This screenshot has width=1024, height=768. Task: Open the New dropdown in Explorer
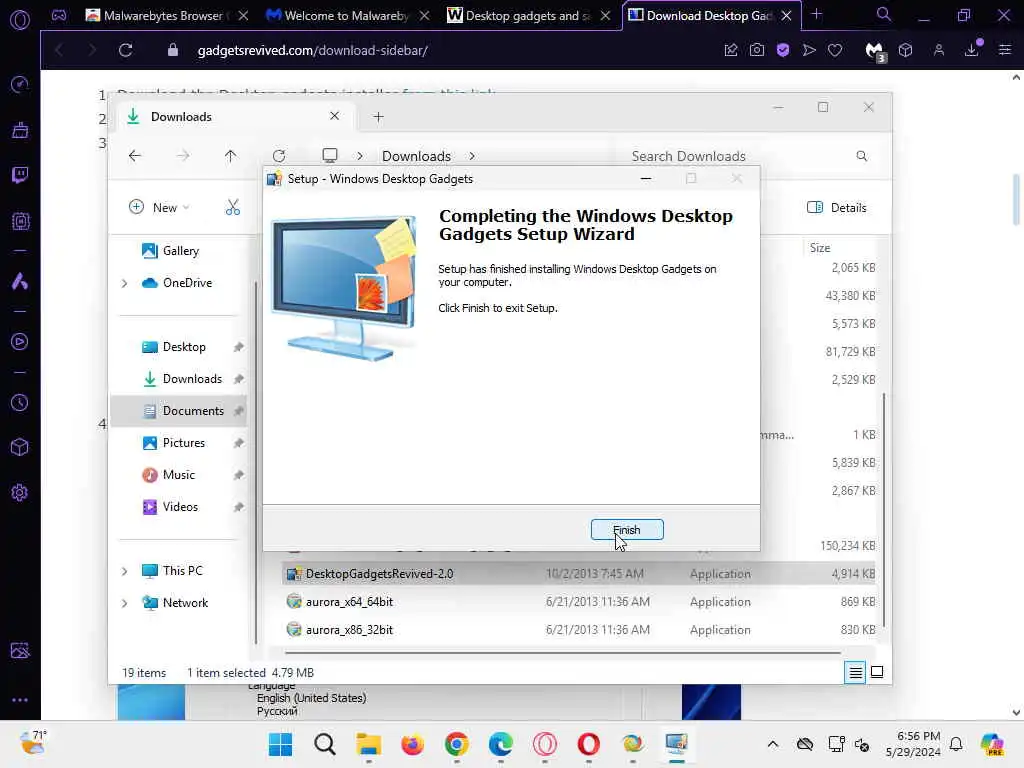[159, 208]
